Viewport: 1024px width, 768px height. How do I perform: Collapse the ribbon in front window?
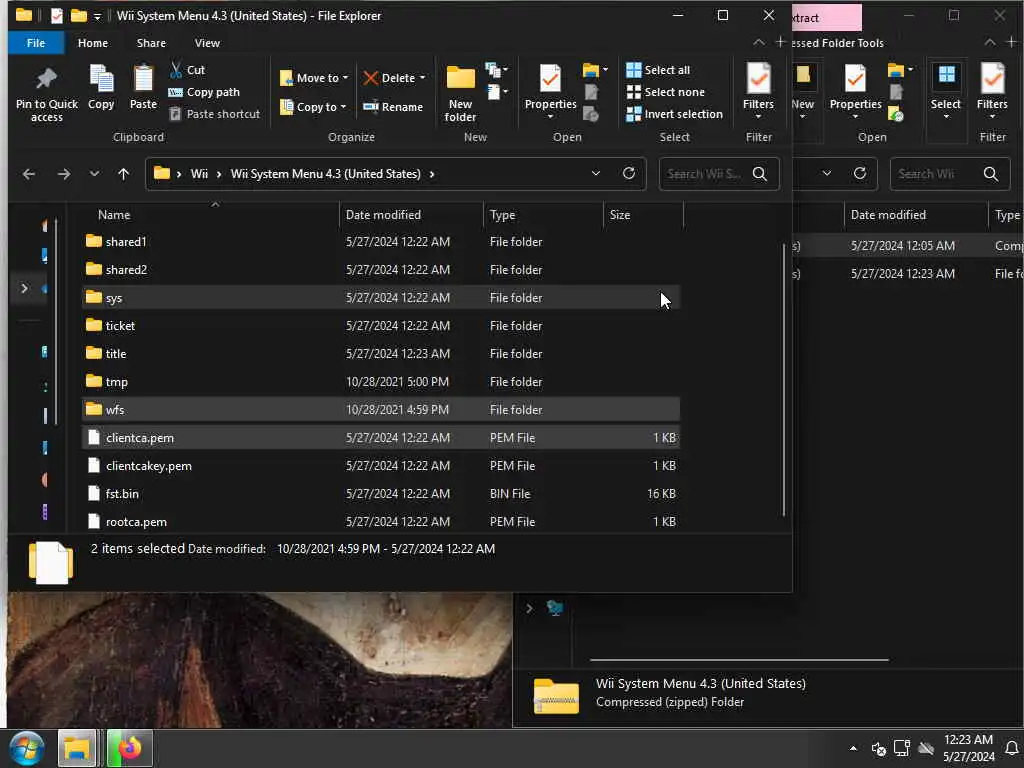758,42
